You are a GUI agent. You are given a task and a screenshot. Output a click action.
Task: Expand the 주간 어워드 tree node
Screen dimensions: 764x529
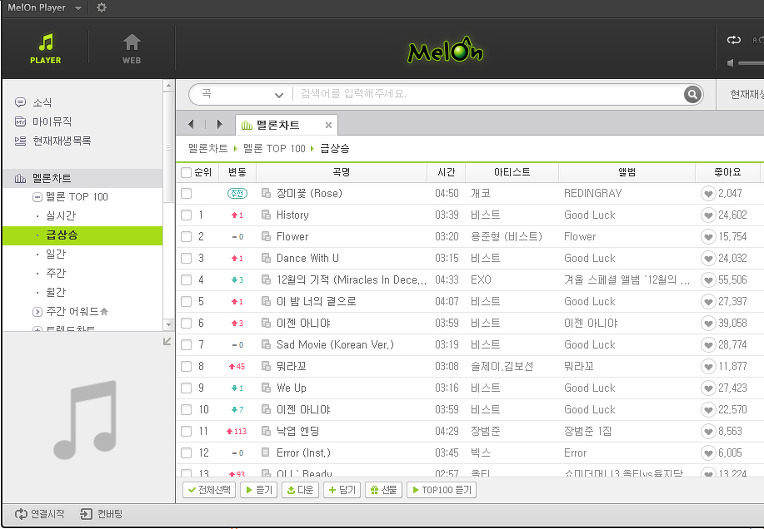tap(37, 312)
